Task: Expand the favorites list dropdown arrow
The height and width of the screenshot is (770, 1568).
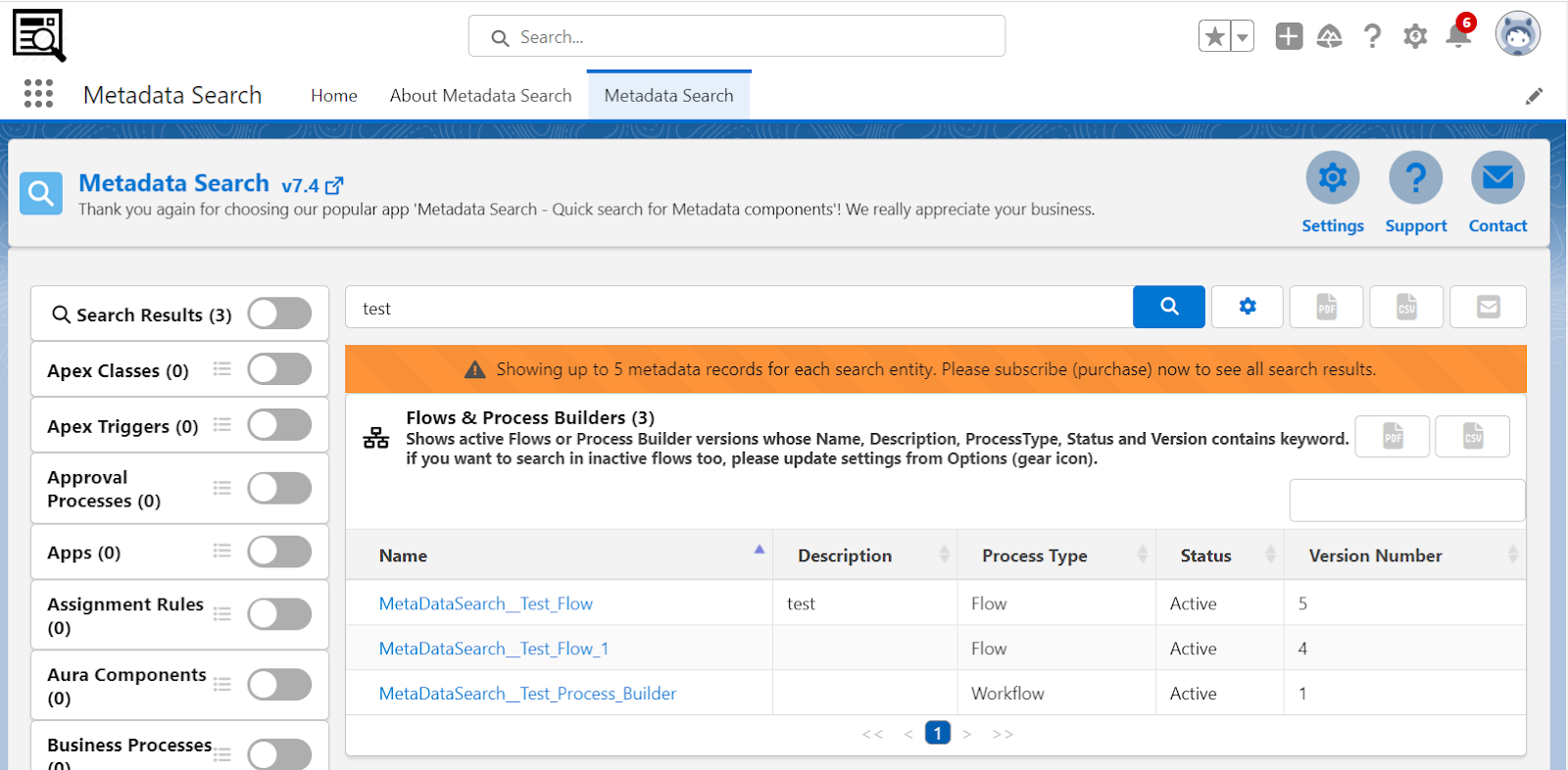Action: pyautogui.click(x=1243, y=36)
